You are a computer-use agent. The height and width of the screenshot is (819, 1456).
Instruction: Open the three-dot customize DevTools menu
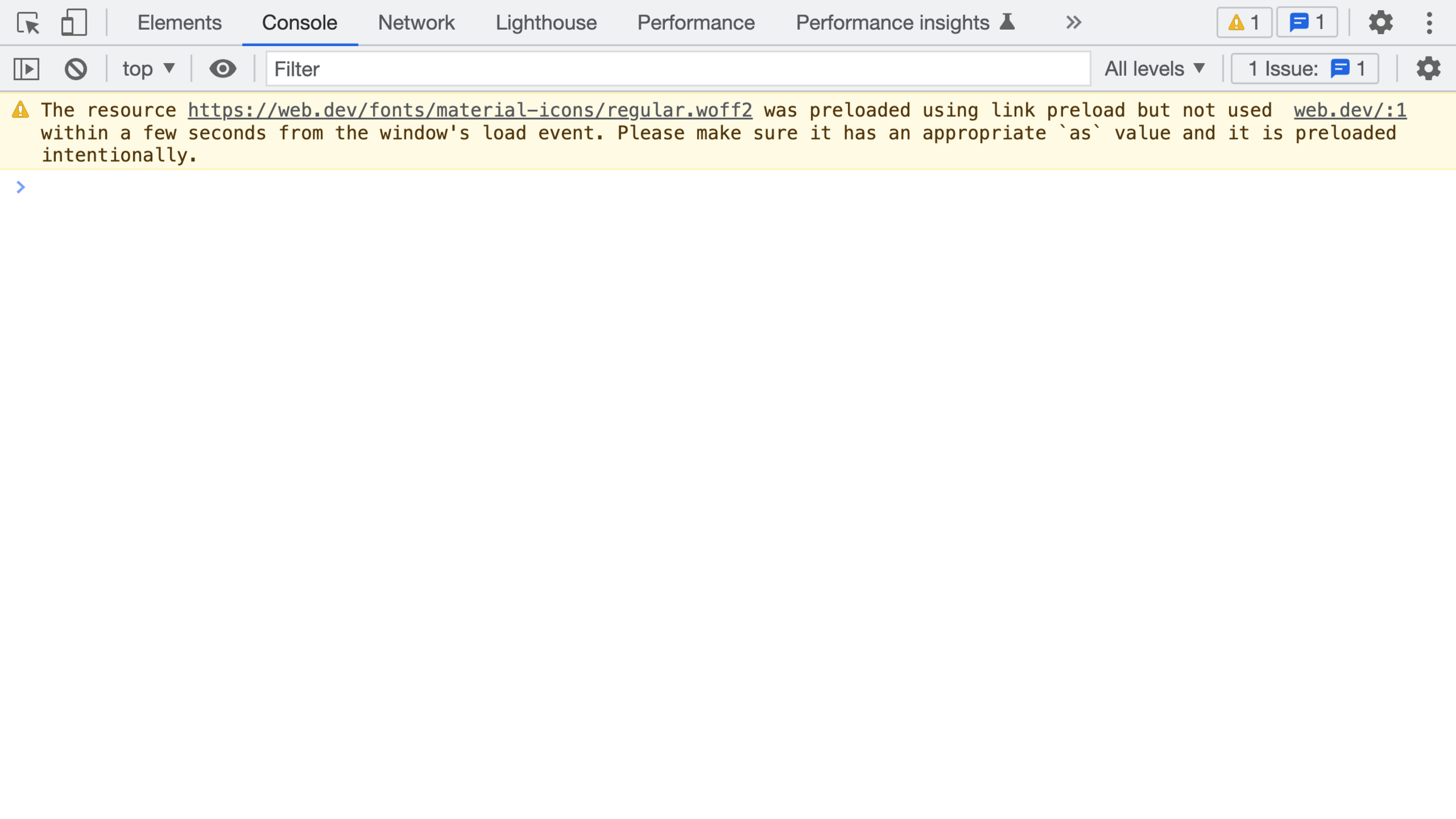(1429, 23)
